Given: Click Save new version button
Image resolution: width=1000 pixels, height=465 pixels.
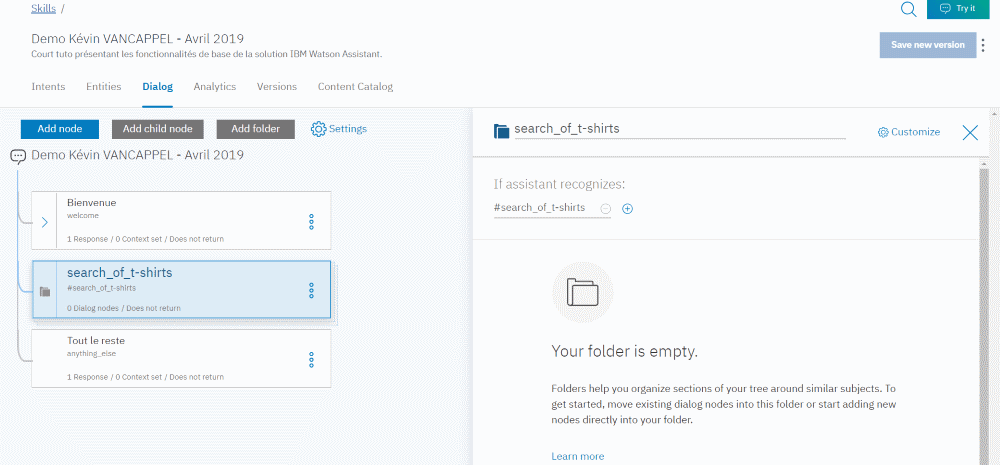Looking at the screenshot, I should (x=928, y=45).
